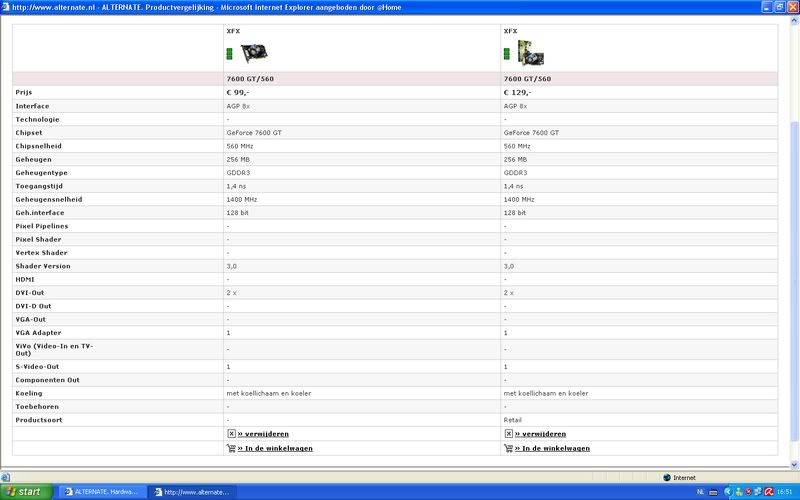Screen dimensions: 800x500
Task: Click the 'Productsoort' row label
Action: coord(39,420)
